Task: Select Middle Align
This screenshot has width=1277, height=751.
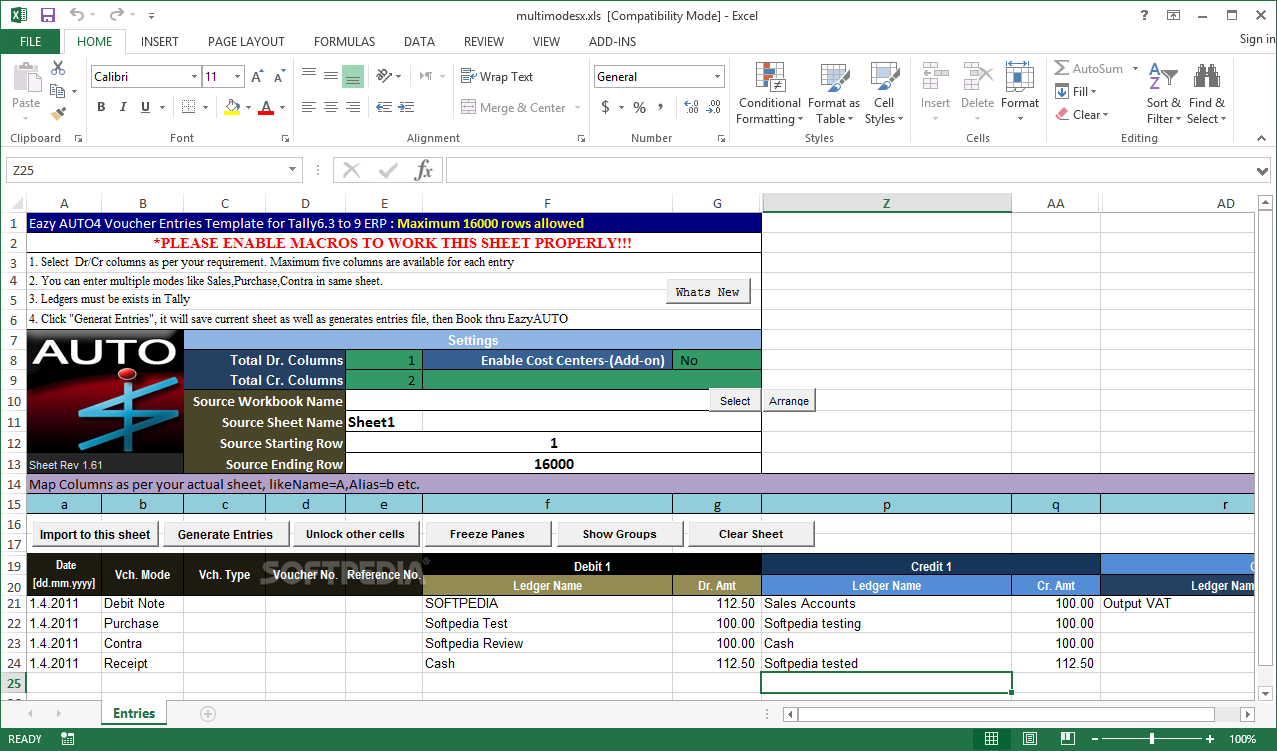Action: [x=330, y=76]
